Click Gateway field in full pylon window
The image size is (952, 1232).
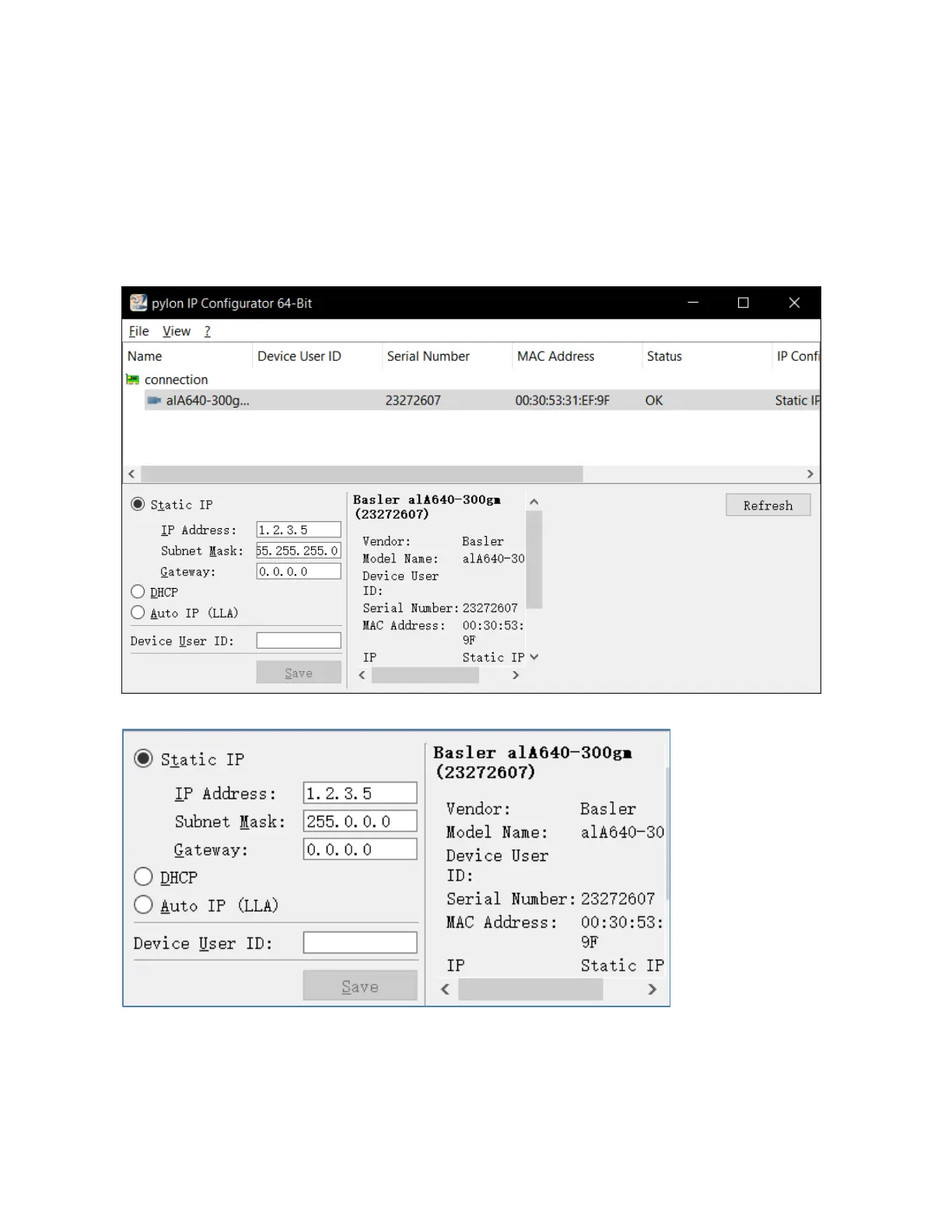pyautogui.click(x=299, y=572)
